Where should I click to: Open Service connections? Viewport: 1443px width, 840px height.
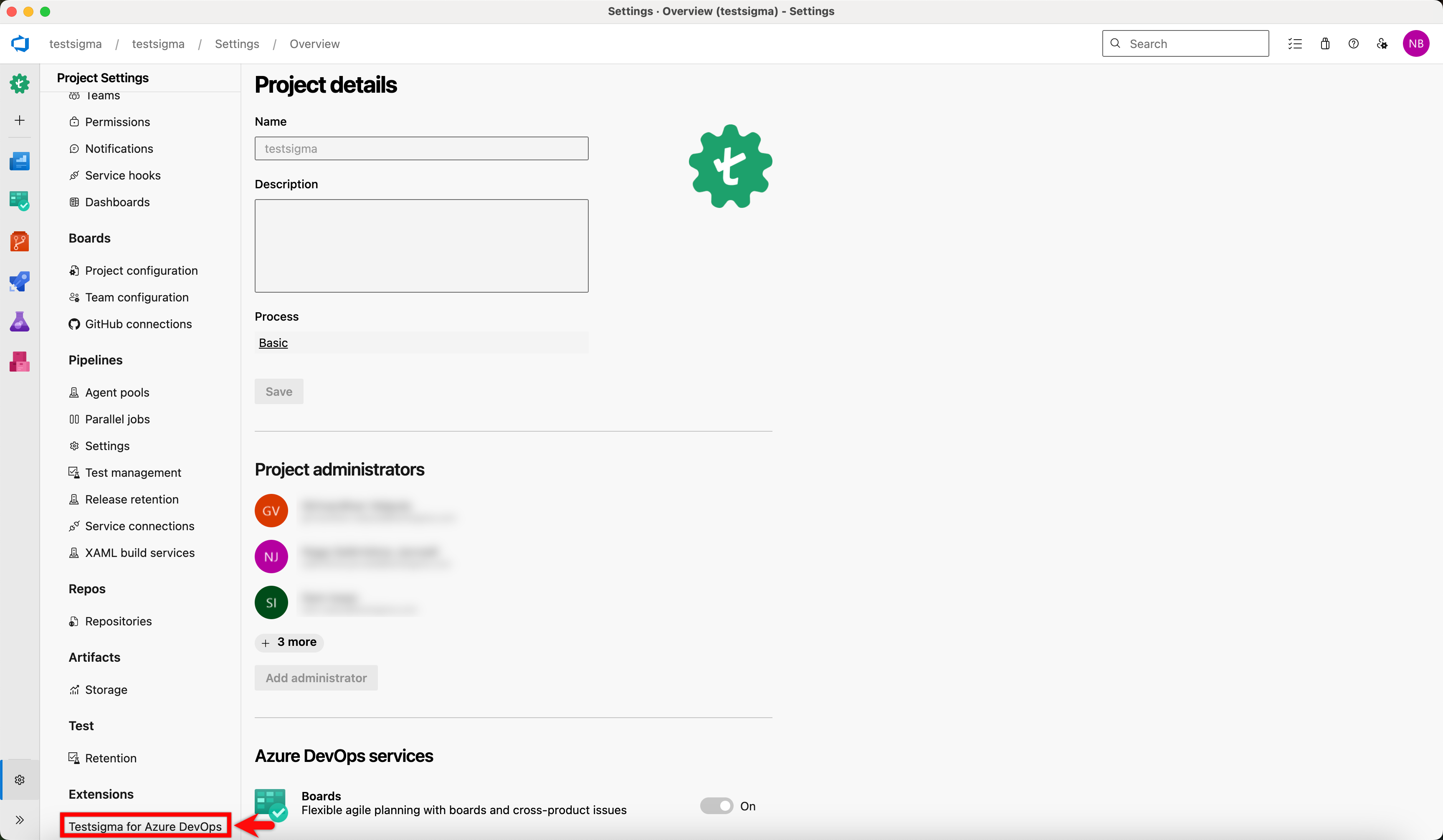140,526
